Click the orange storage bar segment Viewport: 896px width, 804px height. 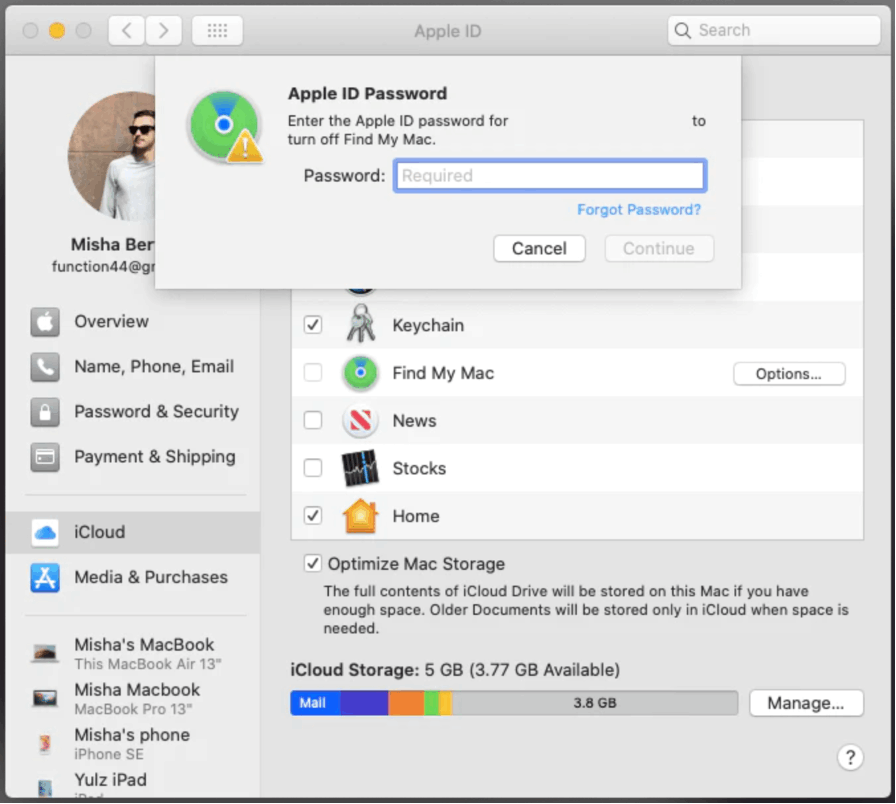pos(406,703)
